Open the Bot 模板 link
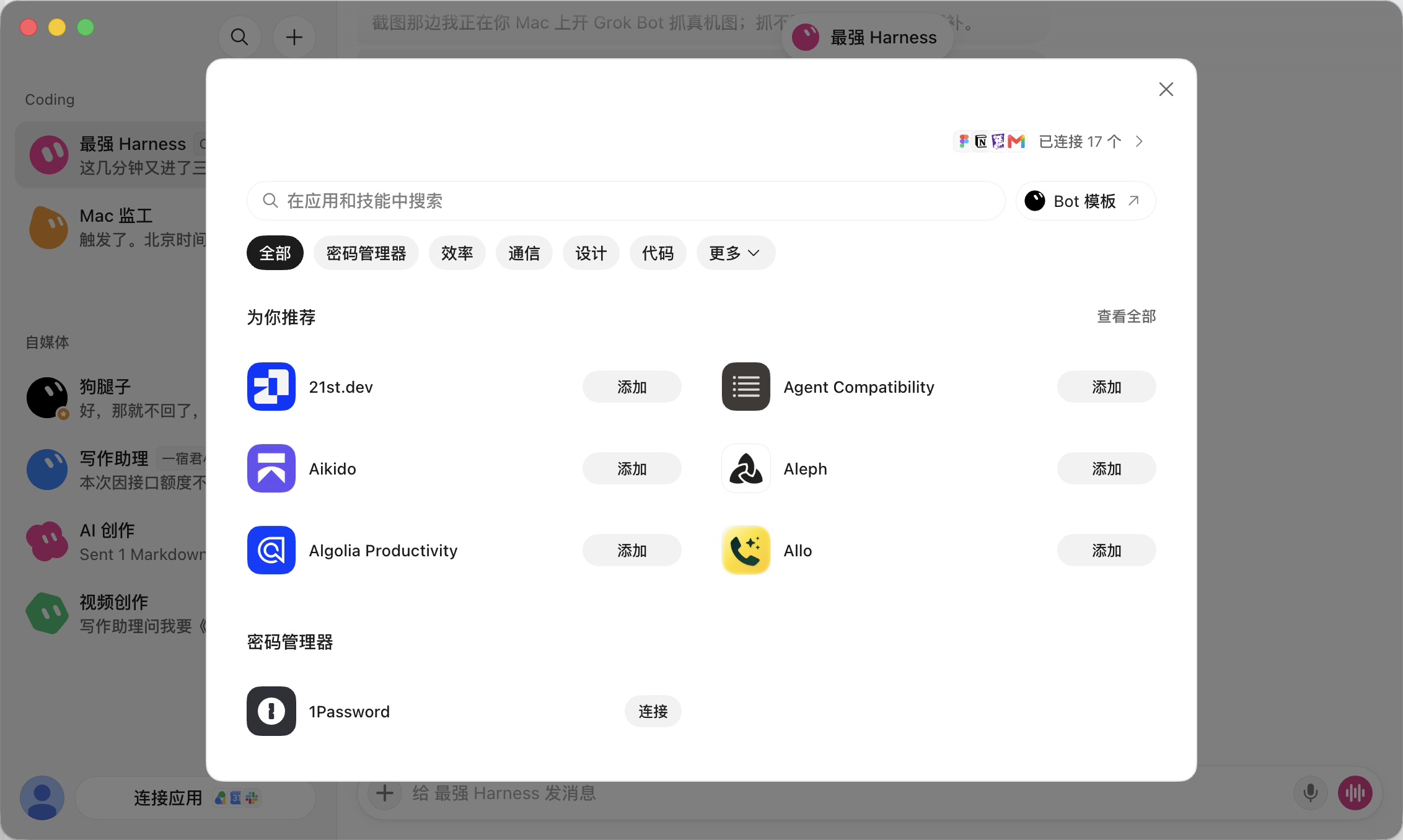 tap(1086, 201)
